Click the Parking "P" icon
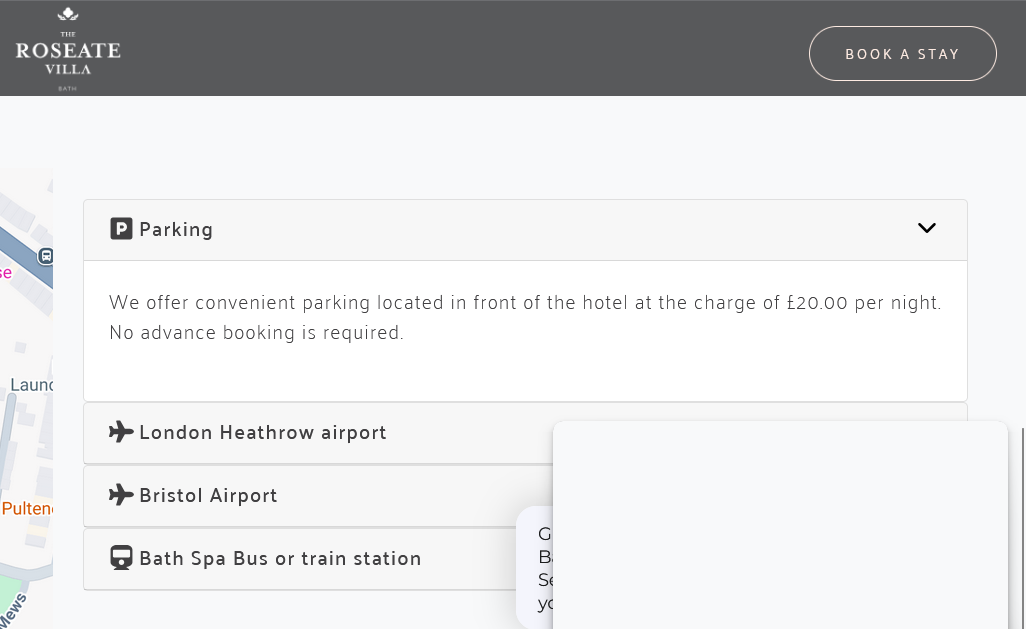This screenshot has width=1026, height=629. tap(121, 229)
